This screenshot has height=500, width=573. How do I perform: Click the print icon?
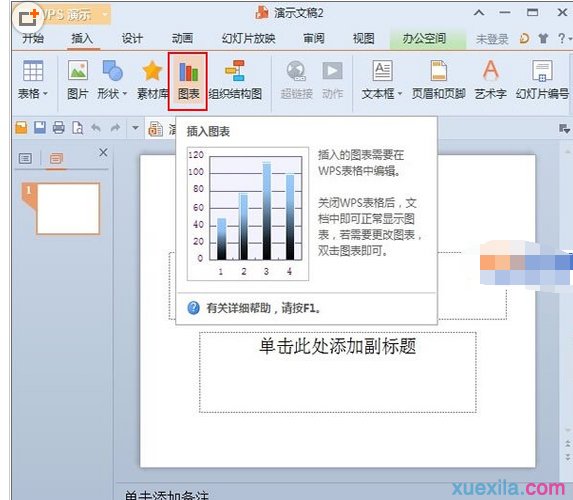[x=58, y=128]
